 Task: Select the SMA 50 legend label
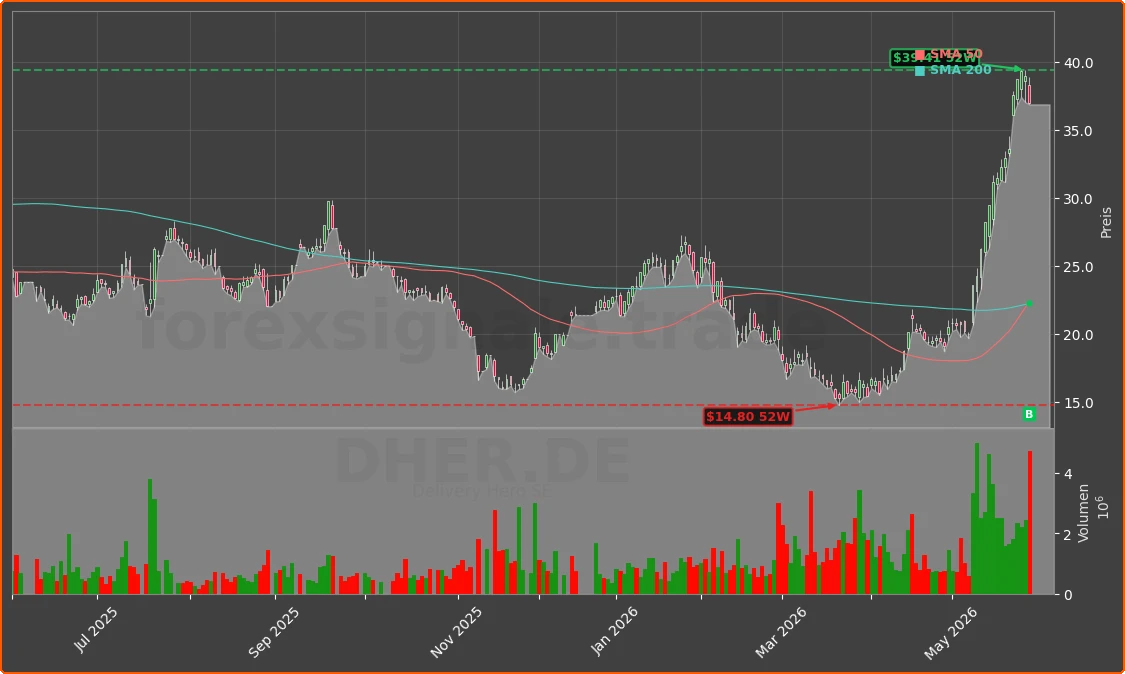coord(956,55)
